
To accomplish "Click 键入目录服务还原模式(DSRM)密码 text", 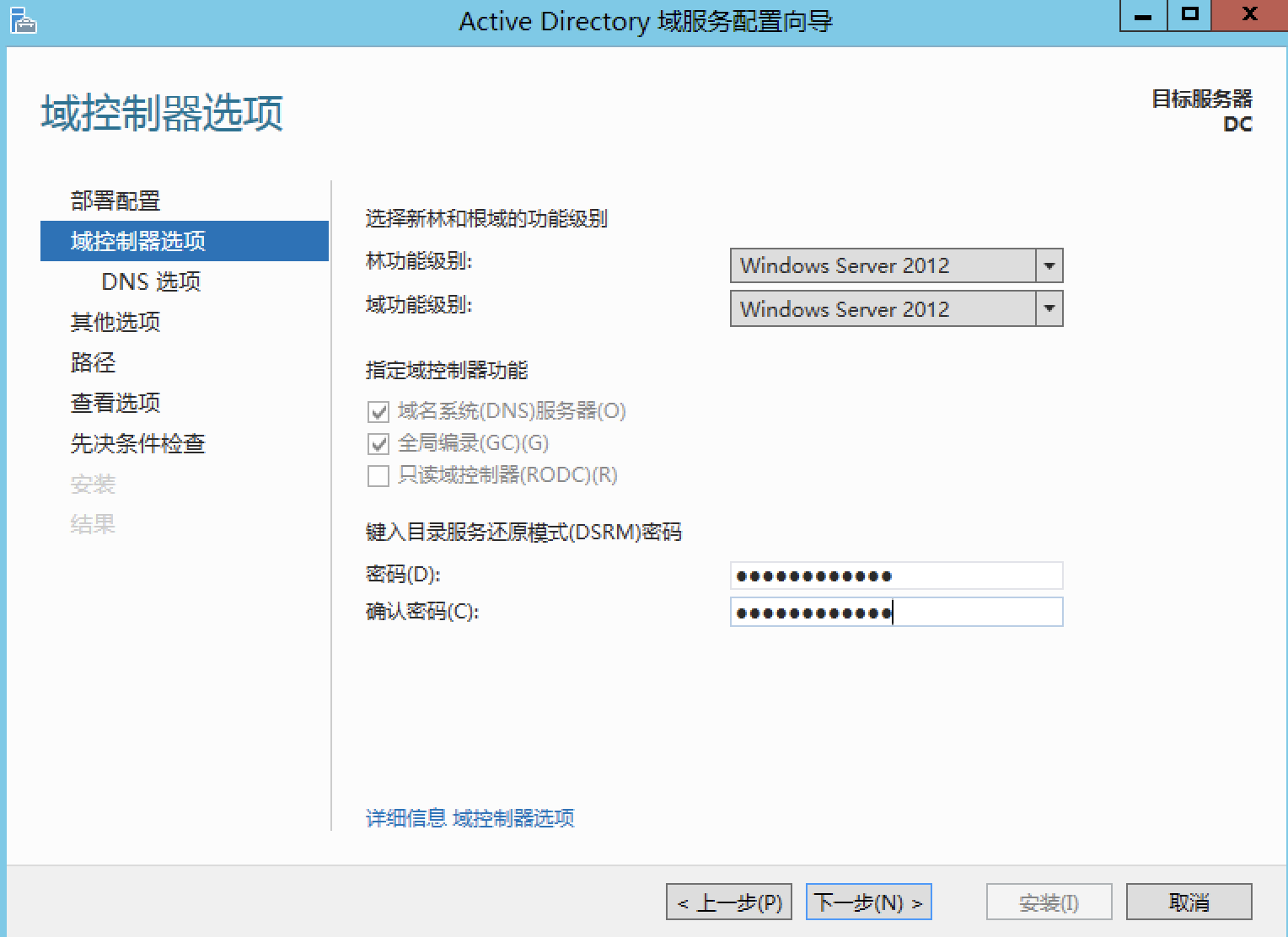I will pos(523,533).
